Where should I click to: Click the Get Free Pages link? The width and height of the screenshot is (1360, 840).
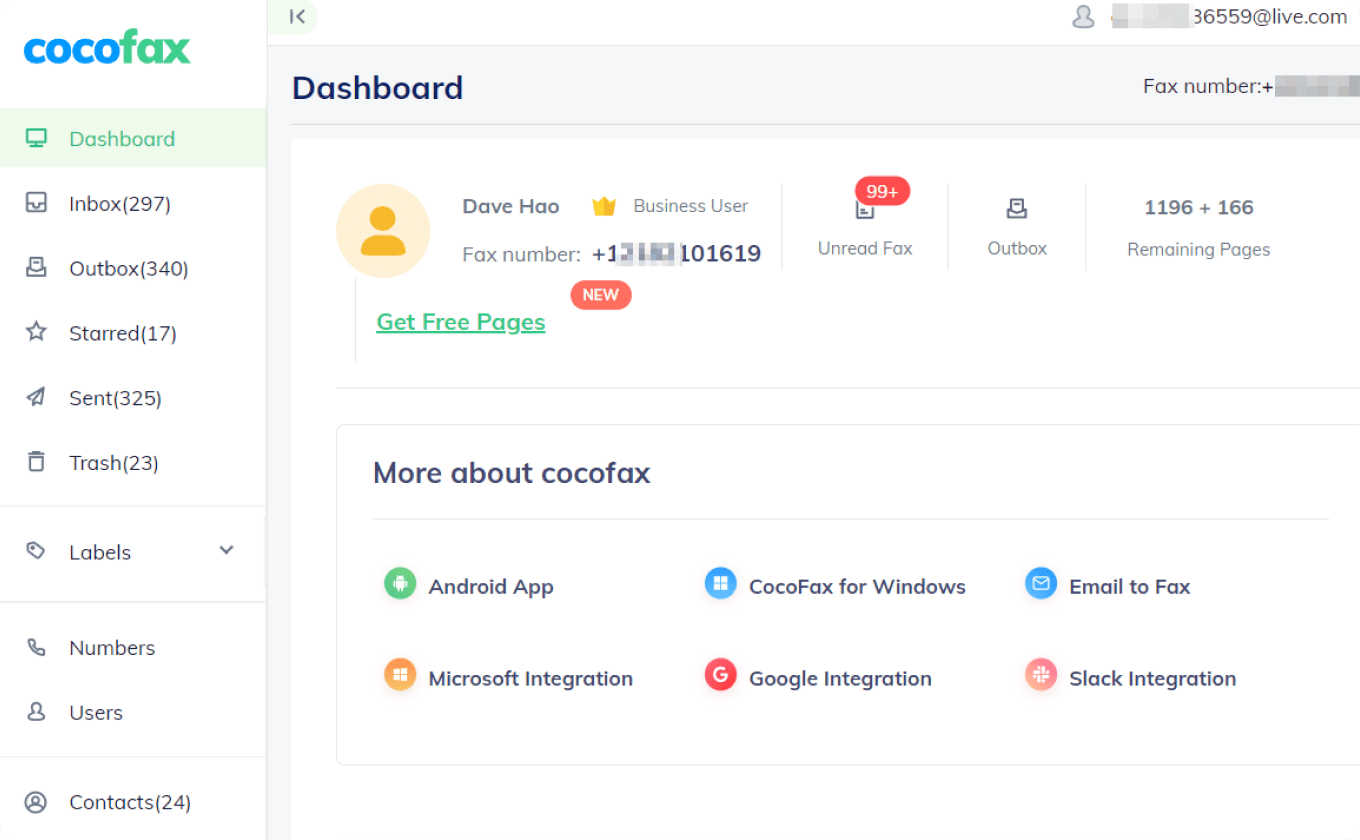(461, 322)
